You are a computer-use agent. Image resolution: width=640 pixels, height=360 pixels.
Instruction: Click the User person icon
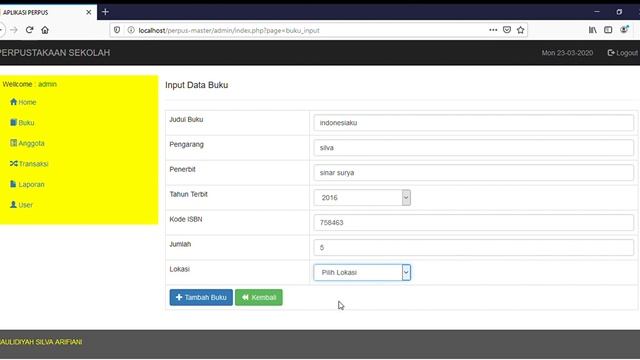13,204
